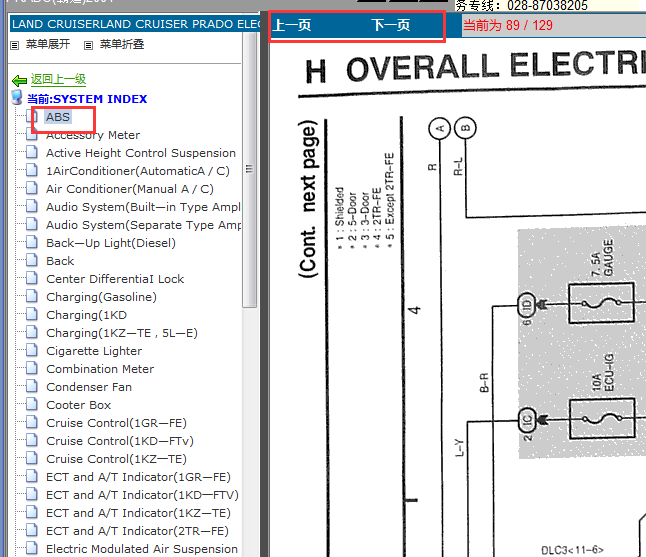Viewport: 646px width, 557px height.
Task: Expand all menus with 菜单展开
Action: pyautogui.click(x=48, y=44)
